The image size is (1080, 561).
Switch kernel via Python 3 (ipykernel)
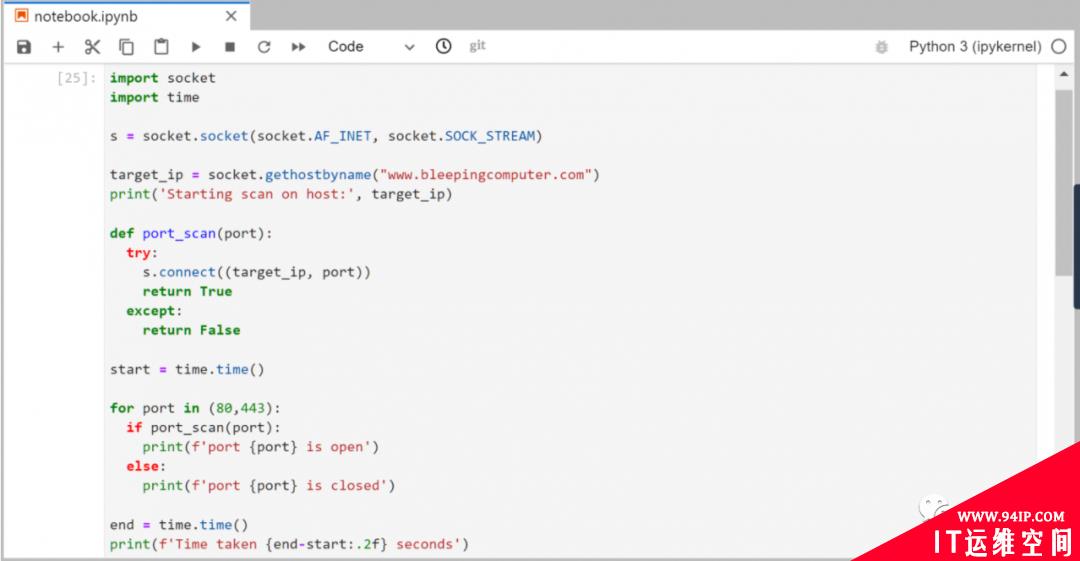click(975, 47)
